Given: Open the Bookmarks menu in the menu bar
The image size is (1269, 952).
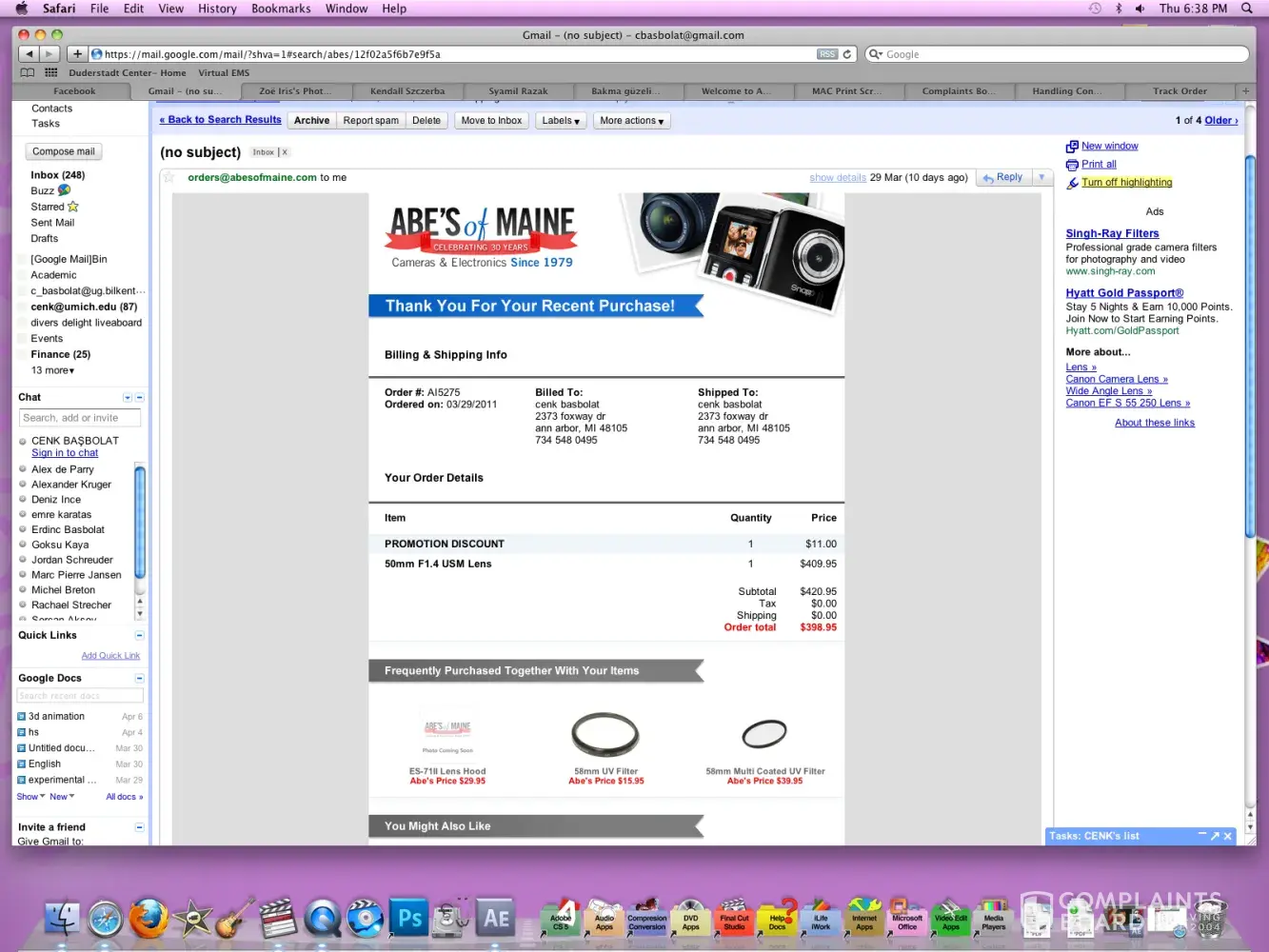Looking at the screenshot, I should tap(281, 9).
